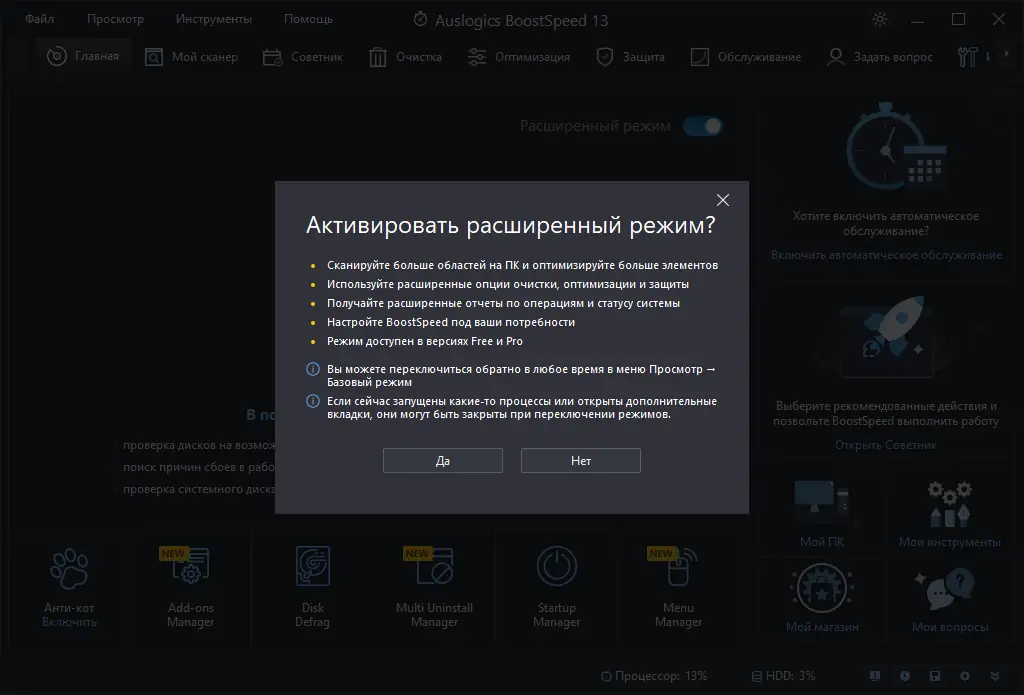Click the Анти-кот paw icon
Screen dimensions: 1024x695
click(x=69, y=568)
